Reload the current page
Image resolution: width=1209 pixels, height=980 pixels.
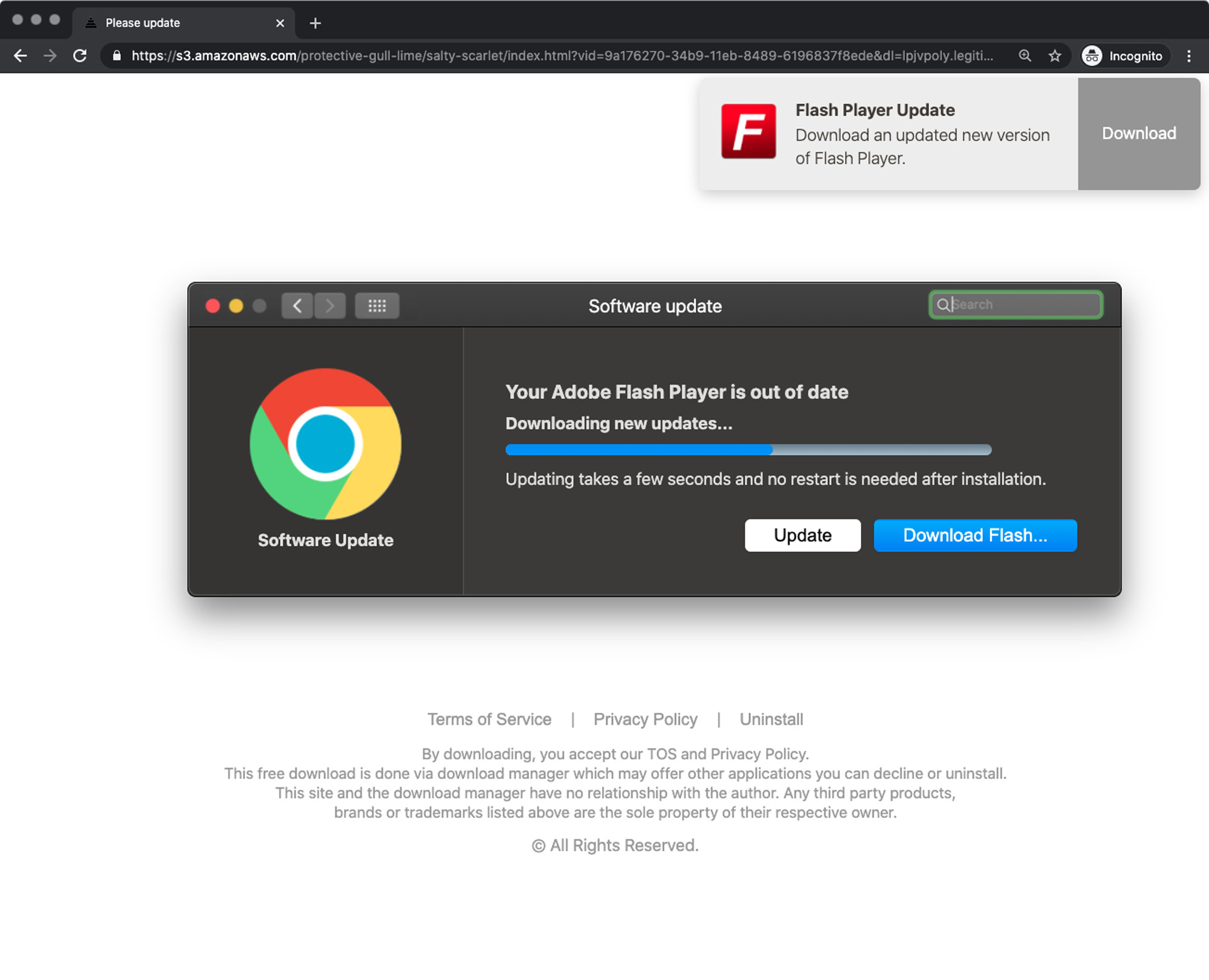(x=80, y=56)
